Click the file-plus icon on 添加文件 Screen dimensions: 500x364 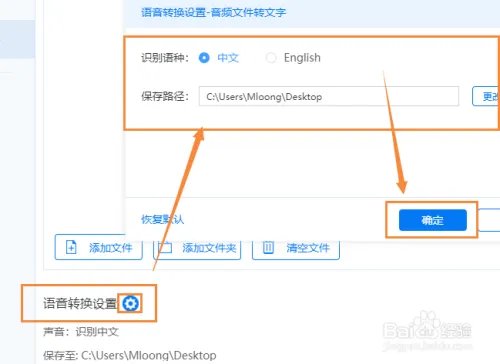[71, 247]
